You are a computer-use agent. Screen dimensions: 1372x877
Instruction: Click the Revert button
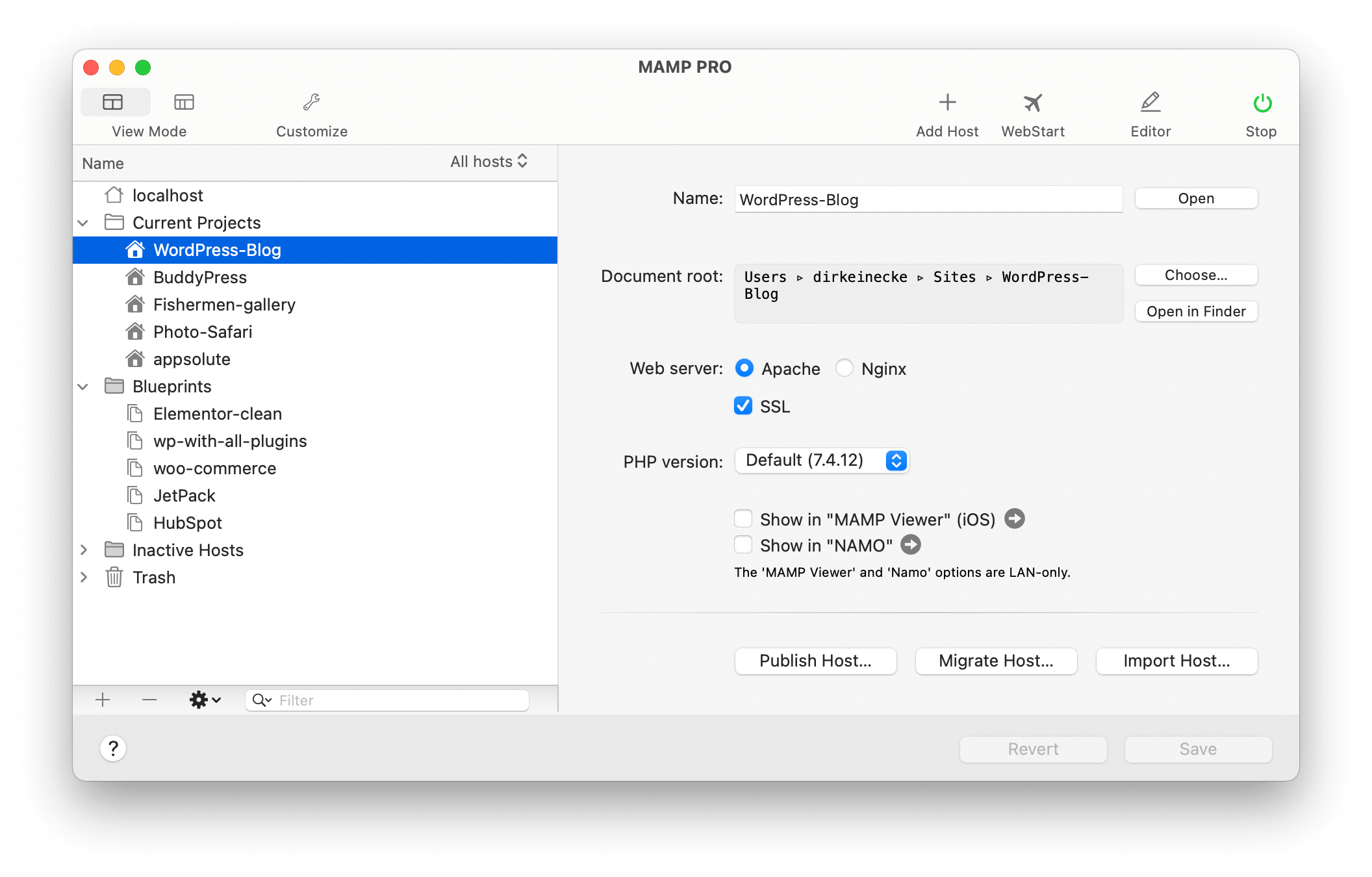point(1033,749)
